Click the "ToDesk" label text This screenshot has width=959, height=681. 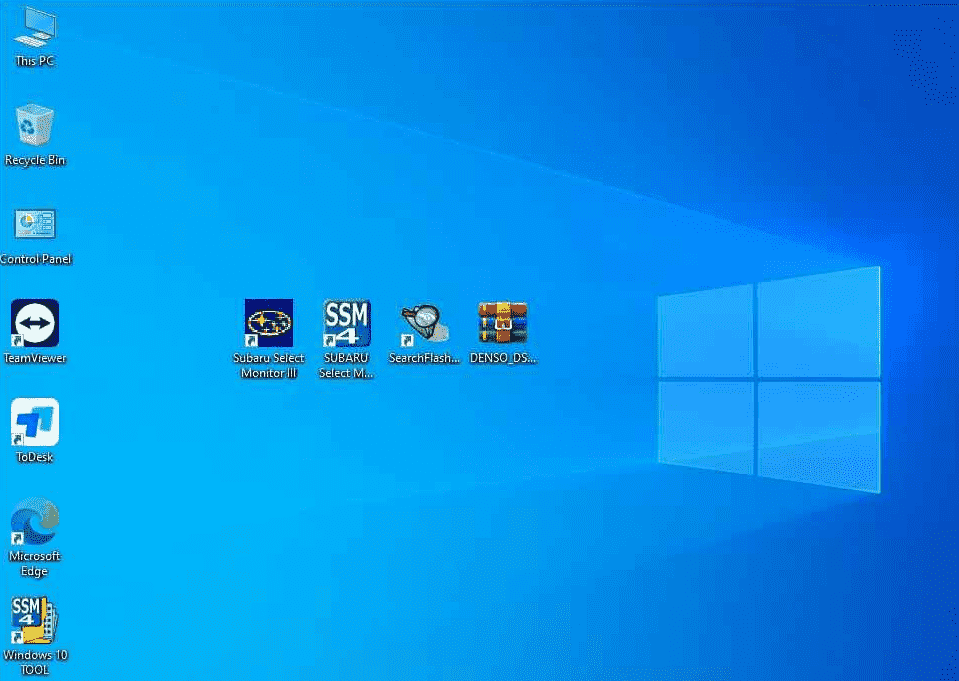pyautogui.click(x=35, y=457)
